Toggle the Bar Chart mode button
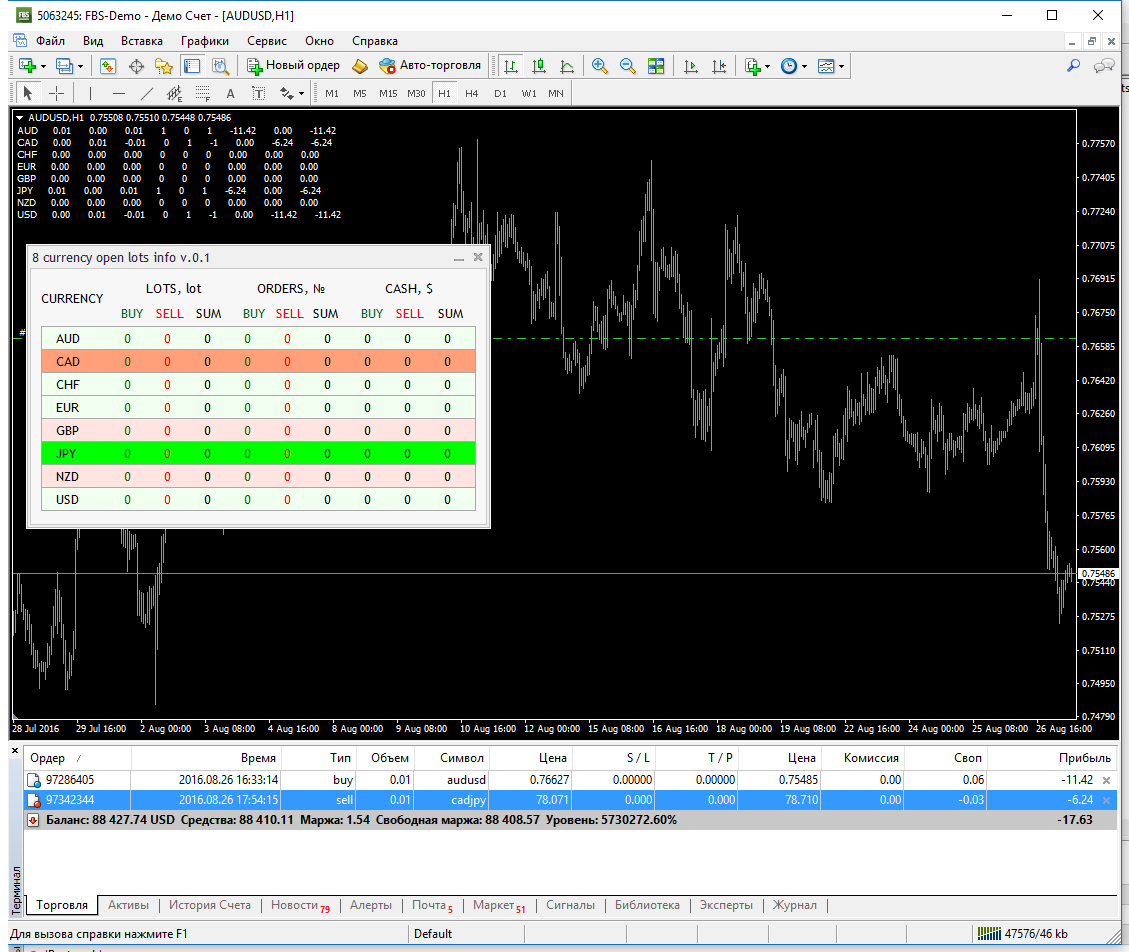Viewport: 1129px width, 952px height. 510,66
